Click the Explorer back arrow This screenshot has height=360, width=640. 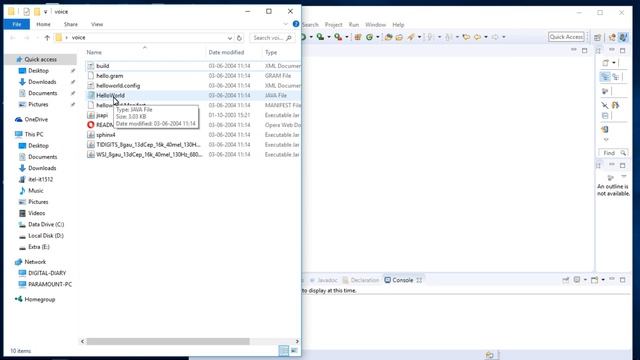coord(13,38)
